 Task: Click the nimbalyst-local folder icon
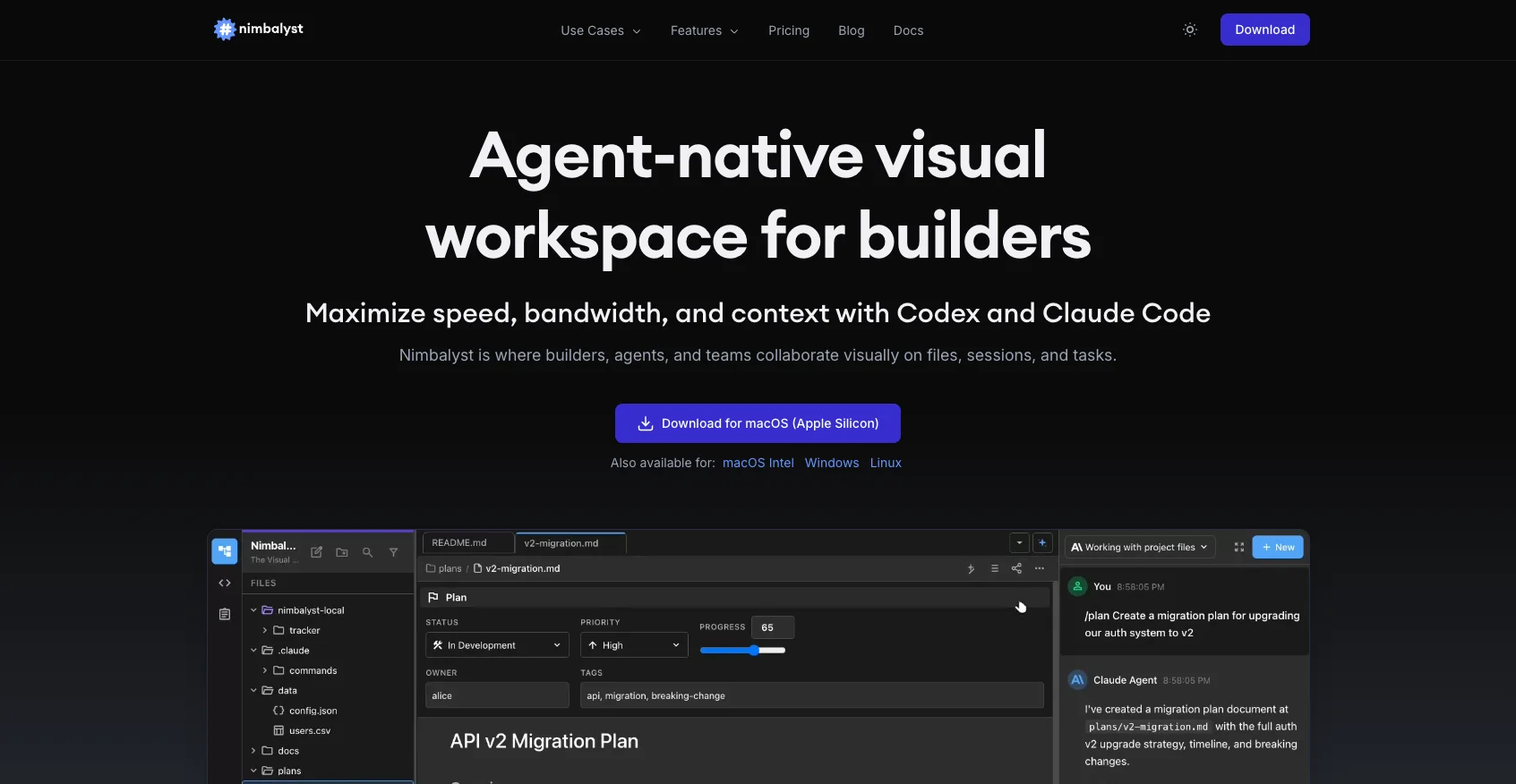pos(267,610)
